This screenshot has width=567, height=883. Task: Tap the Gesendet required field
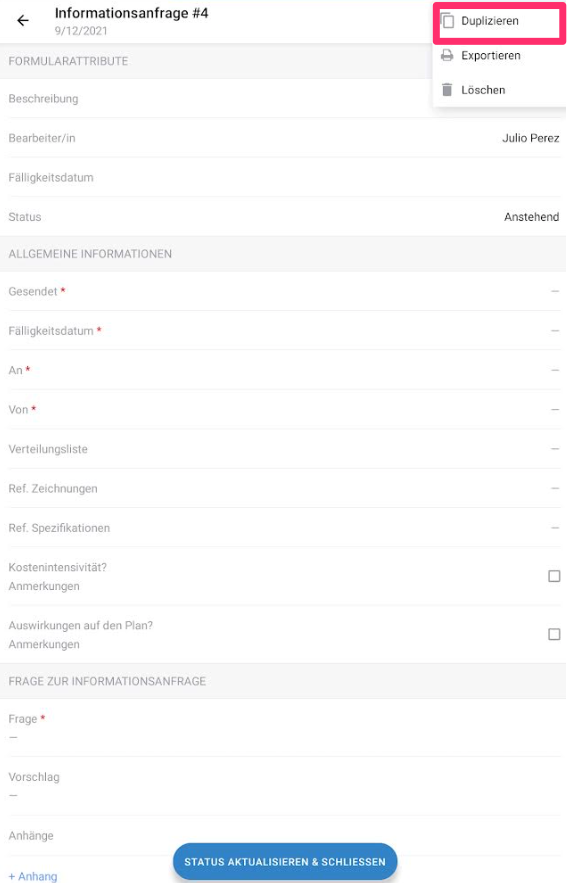[x=283, y=291]
